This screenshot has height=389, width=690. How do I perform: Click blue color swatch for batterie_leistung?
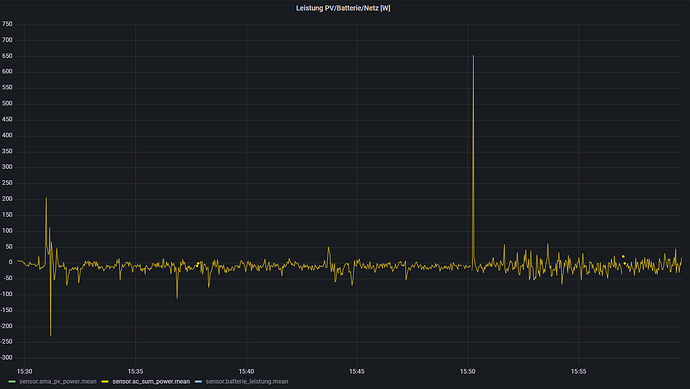(x=198, y=382)
